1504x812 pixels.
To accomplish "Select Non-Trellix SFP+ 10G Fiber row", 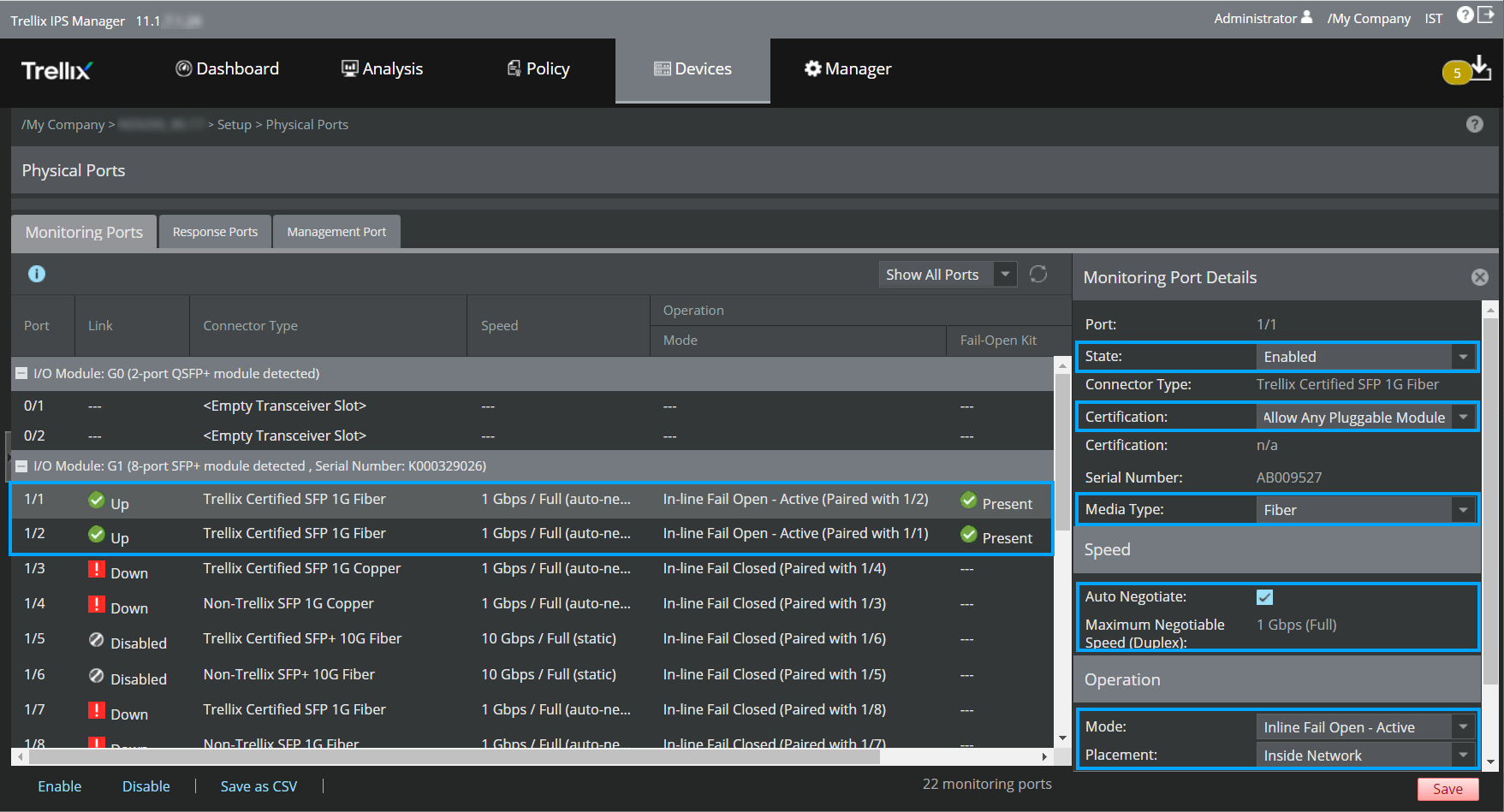I will point(532,675).
